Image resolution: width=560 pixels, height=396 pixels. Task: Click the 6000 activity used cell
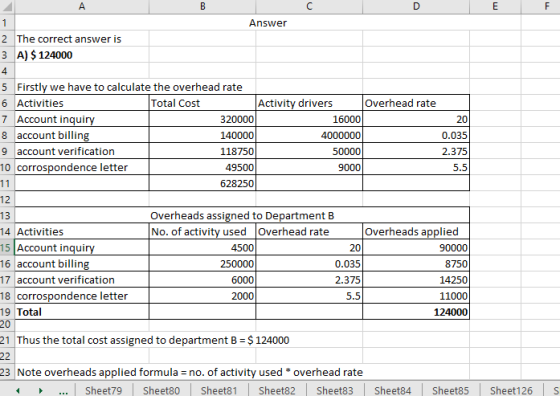[202, 280]
